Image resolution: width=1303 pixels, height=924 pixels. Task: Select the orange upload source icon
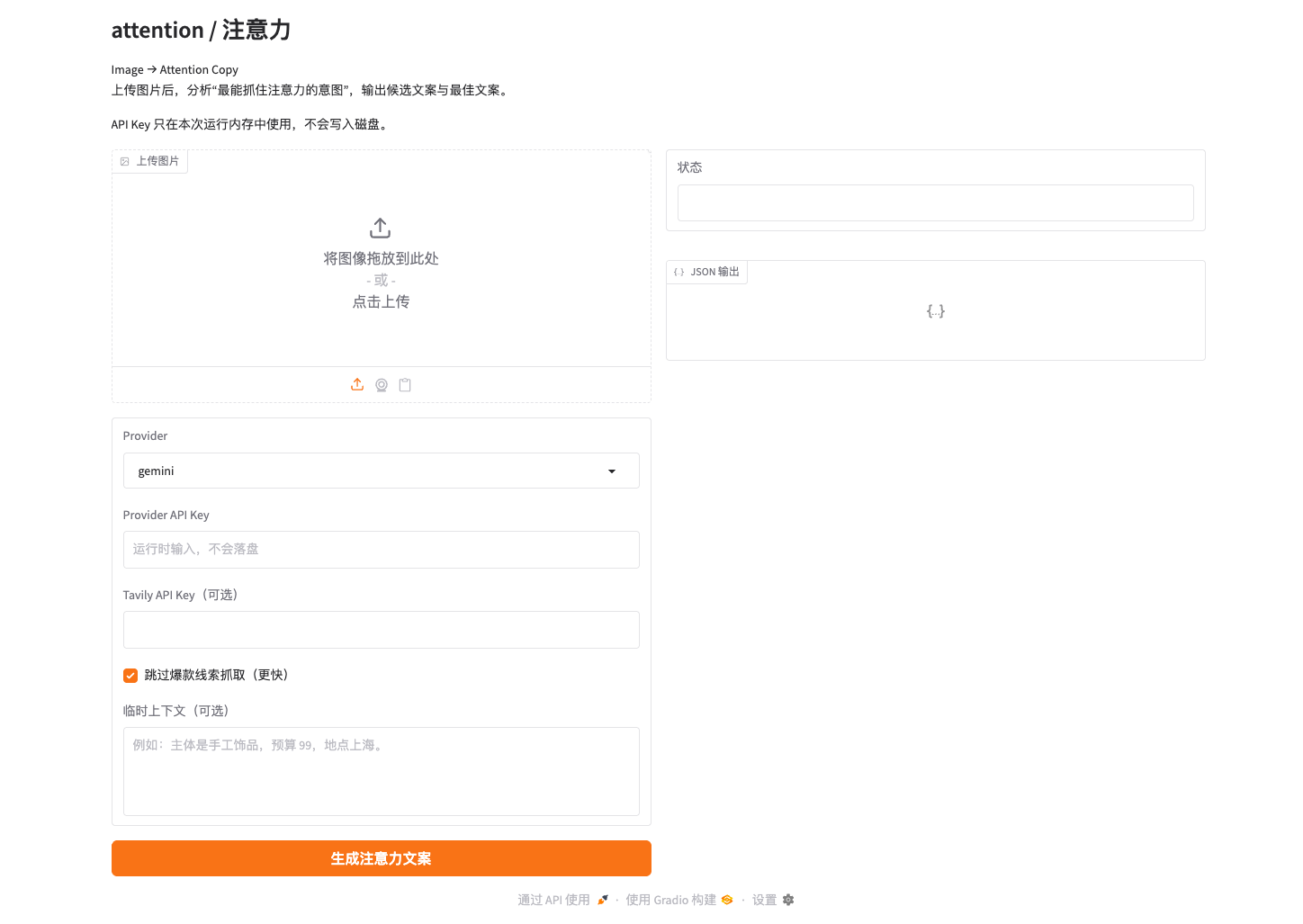tap(357, 384)
